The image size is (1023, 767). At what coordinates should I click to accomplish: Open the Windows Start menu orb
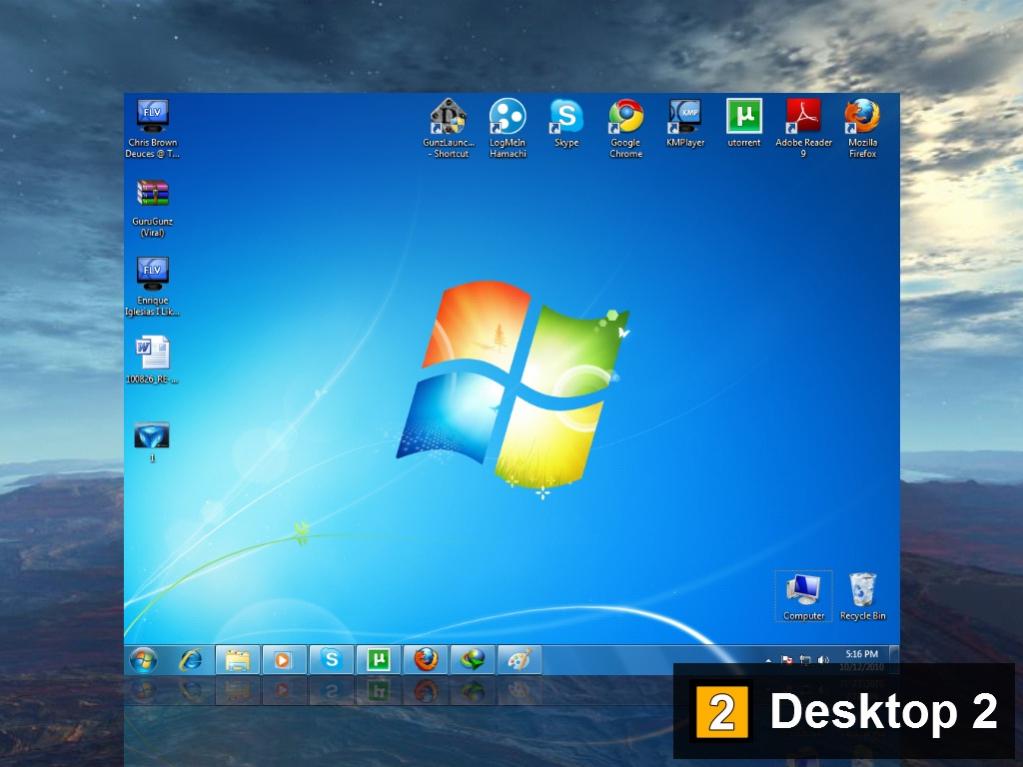(143, 660)
